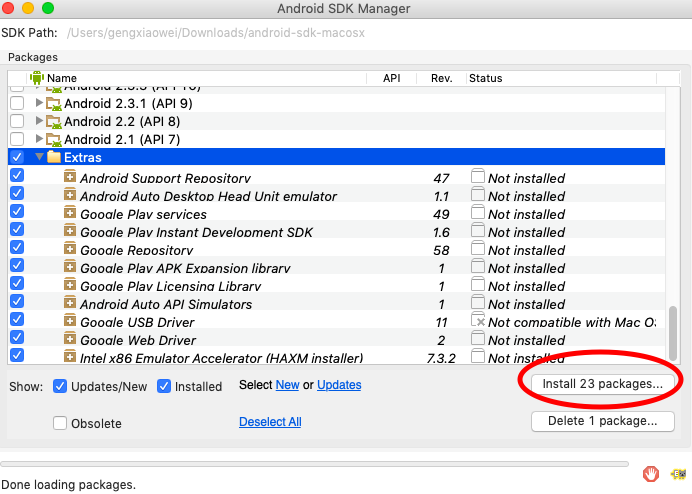Uncheck Google Play services checkbox
Image resolution: width=692 pixels, height=494 pixels.
point(17,211)
